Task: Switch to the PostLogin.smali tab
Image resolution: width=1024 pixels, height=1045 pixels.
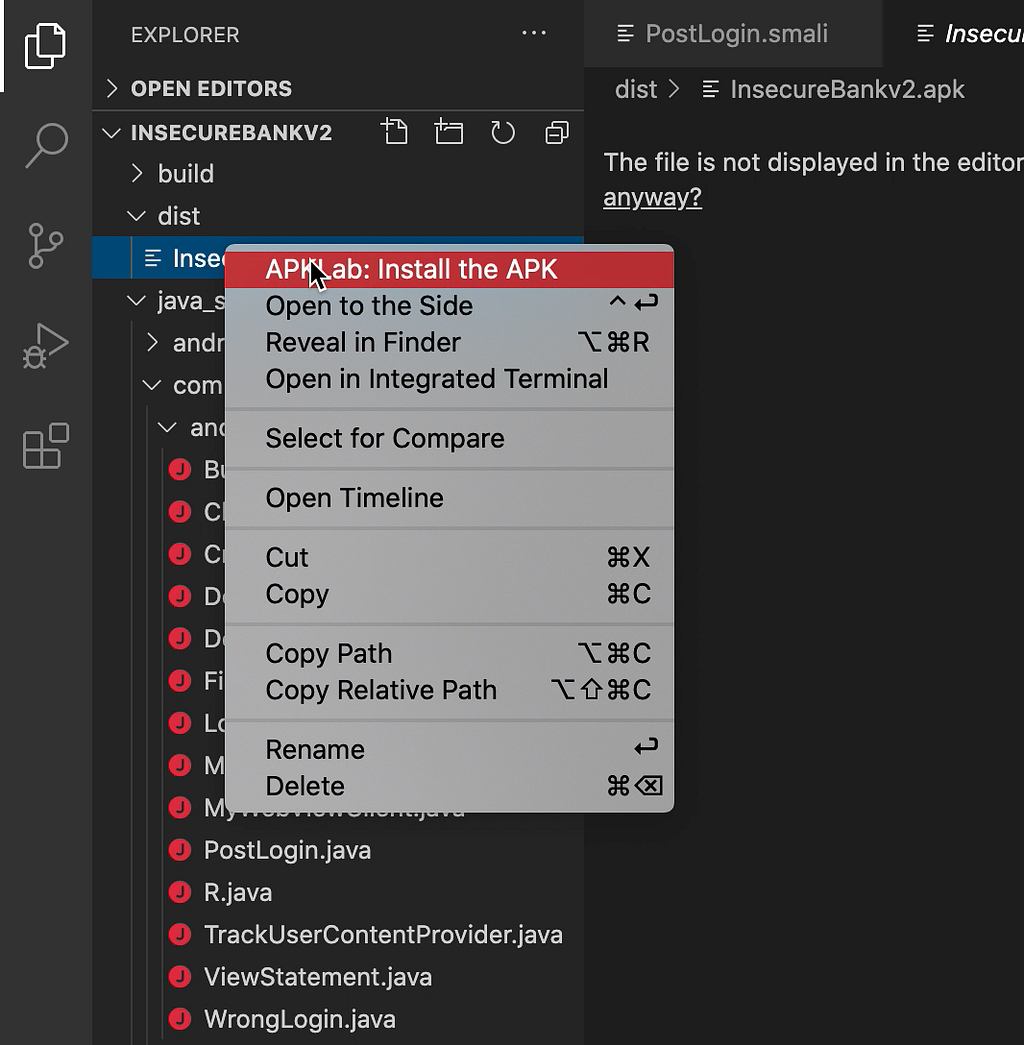Action: [733, 33]
